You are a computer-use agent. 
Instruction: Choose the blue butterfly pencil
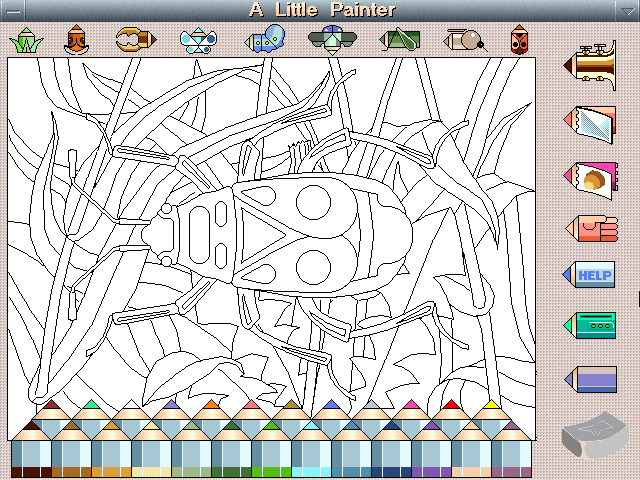pyautogui.click(x=198, y=40)
